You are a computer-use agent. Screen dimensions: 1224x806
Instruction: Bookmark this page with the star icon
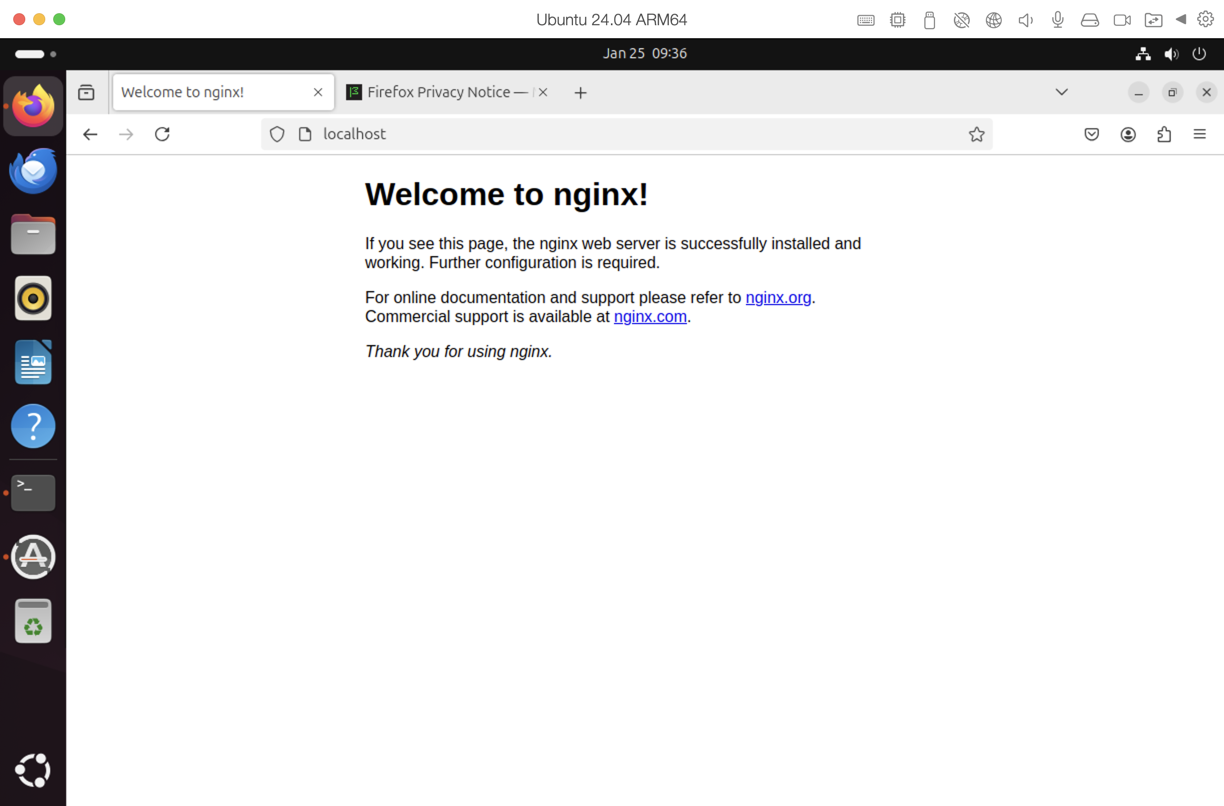click(x=976, y=134)
